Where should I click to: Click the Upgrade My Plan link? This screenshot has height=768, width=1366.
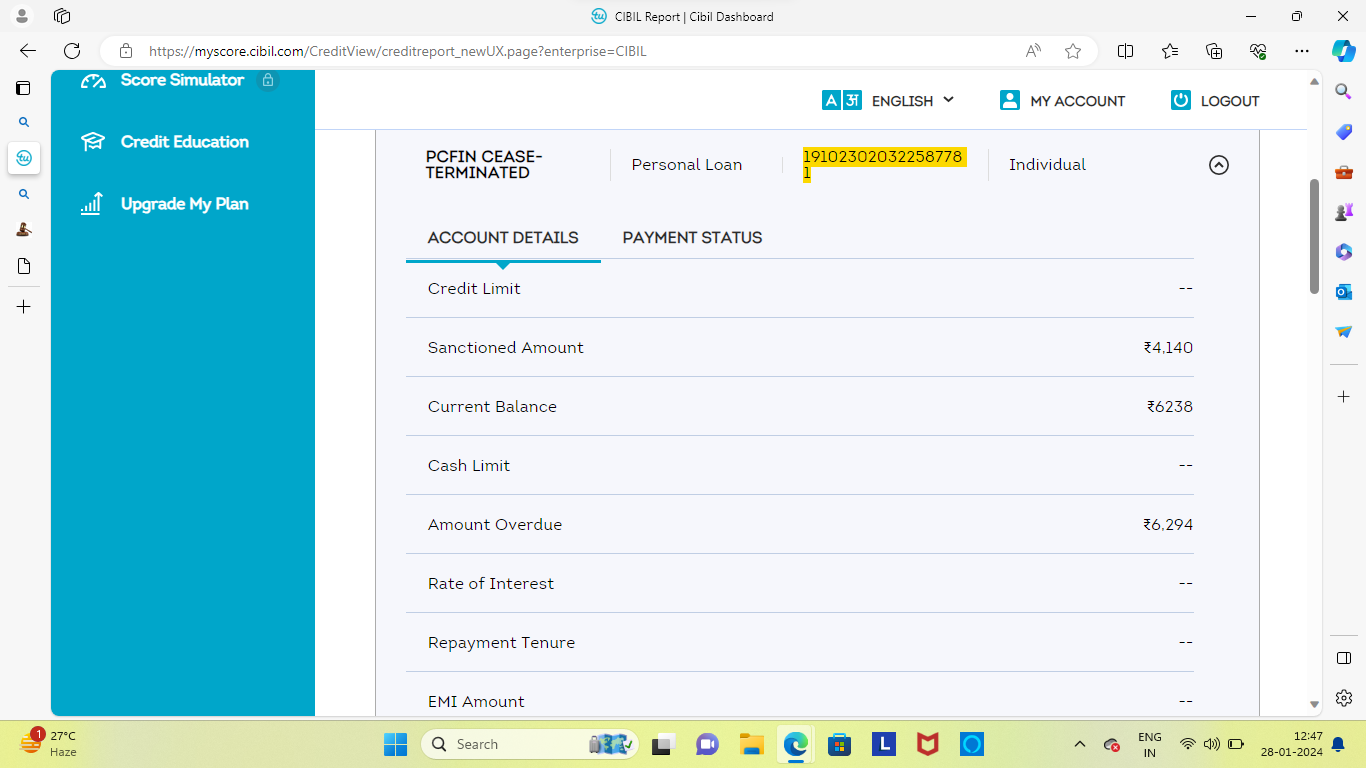pos(184,204)
